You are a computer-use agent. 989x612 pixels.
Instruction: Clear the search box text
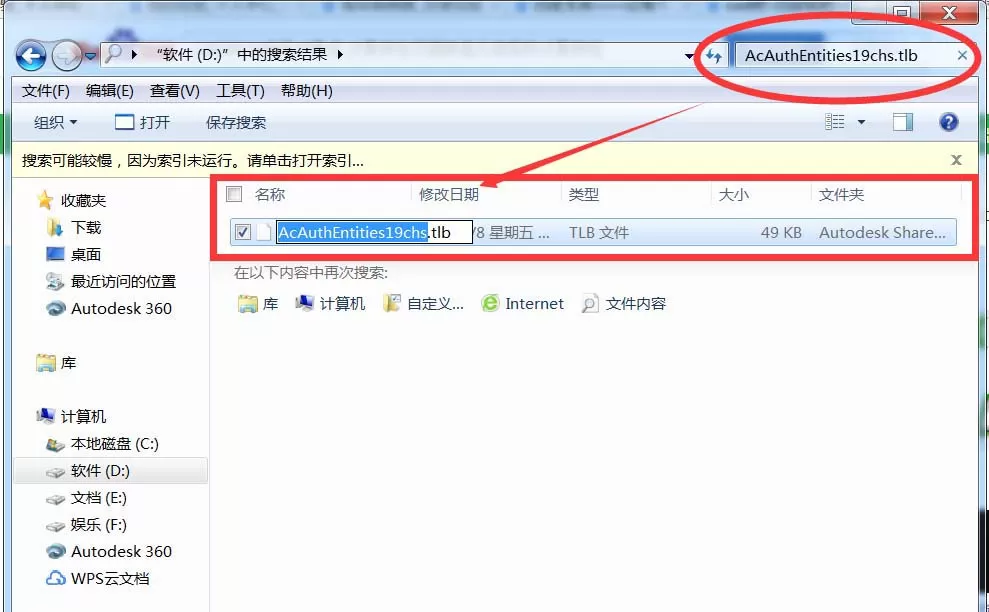click(962, 56)
